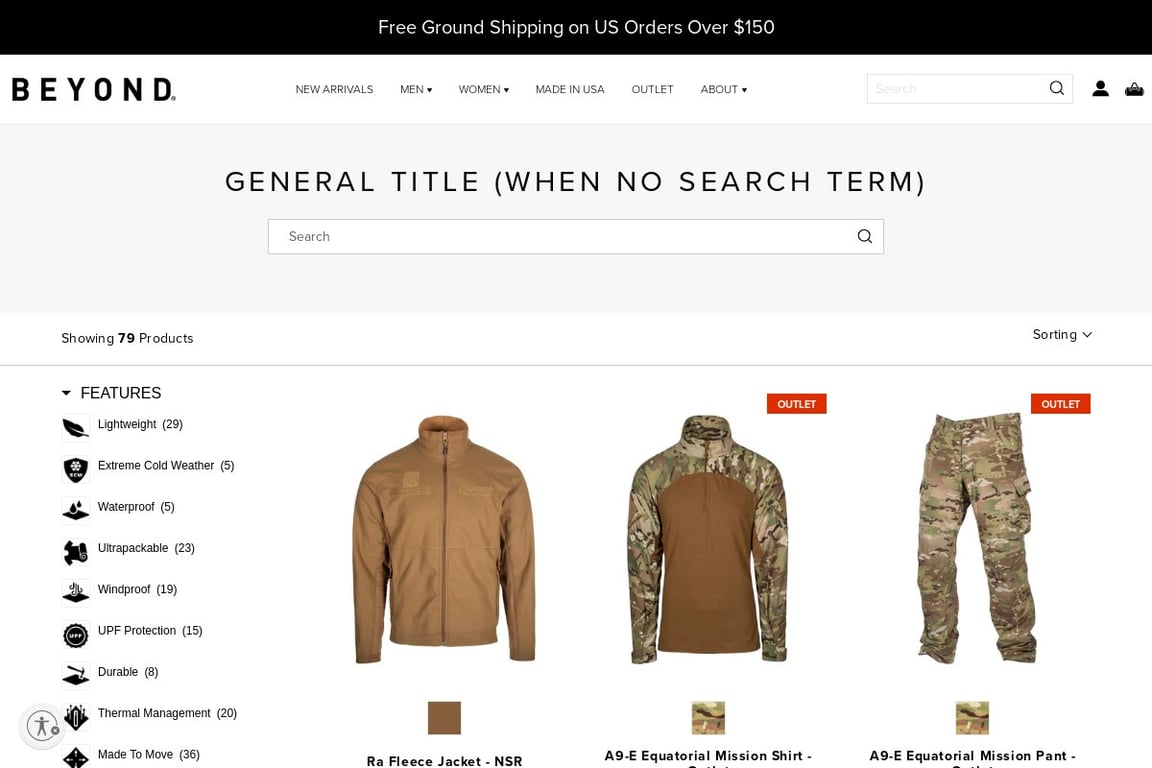Filter by UPF Protection (15)
The image size is (1152, 768).
pyautogui.click(x=150, y=631)
